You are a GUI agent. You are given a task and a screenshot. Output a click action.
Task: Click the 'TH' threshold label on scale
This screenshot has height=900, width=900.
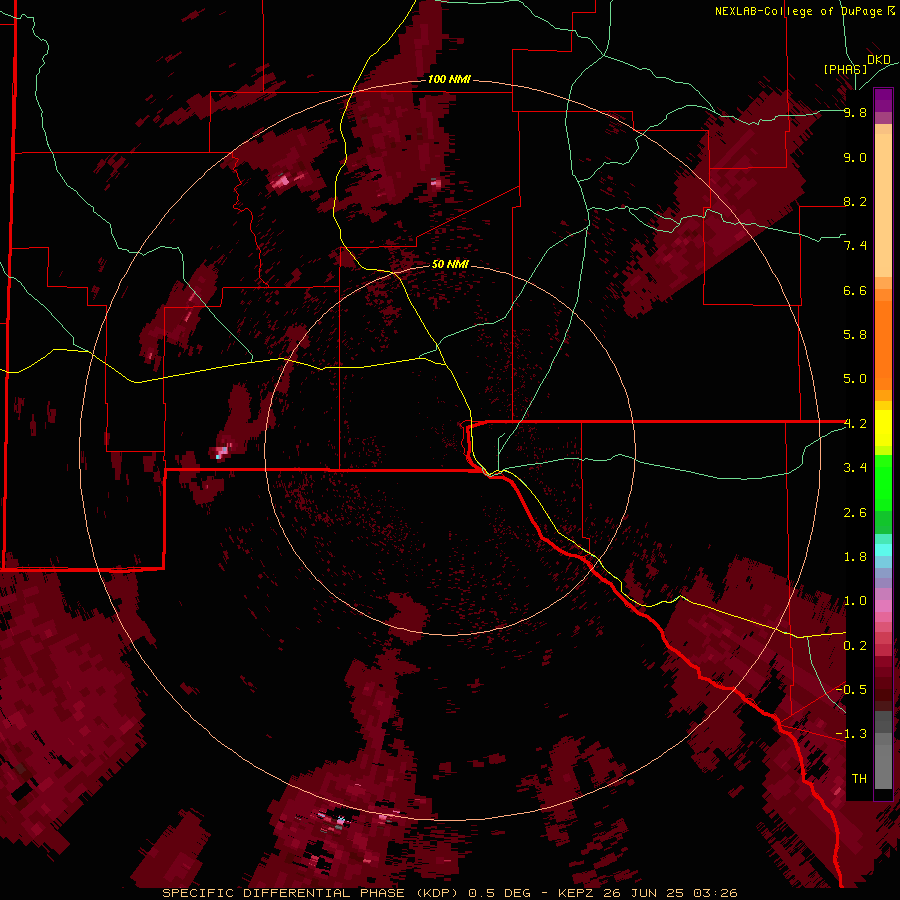(859, 778)
